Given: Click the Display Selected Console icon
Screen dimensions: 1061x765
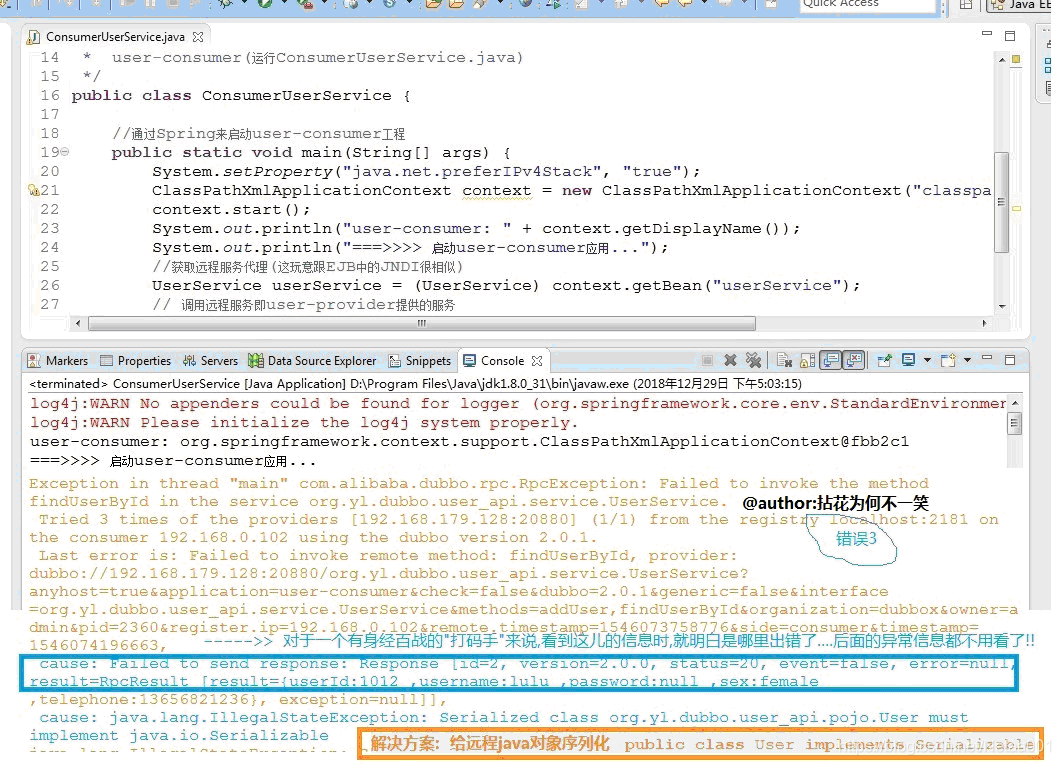Looking at the screenshot, I should pos(908,361).
